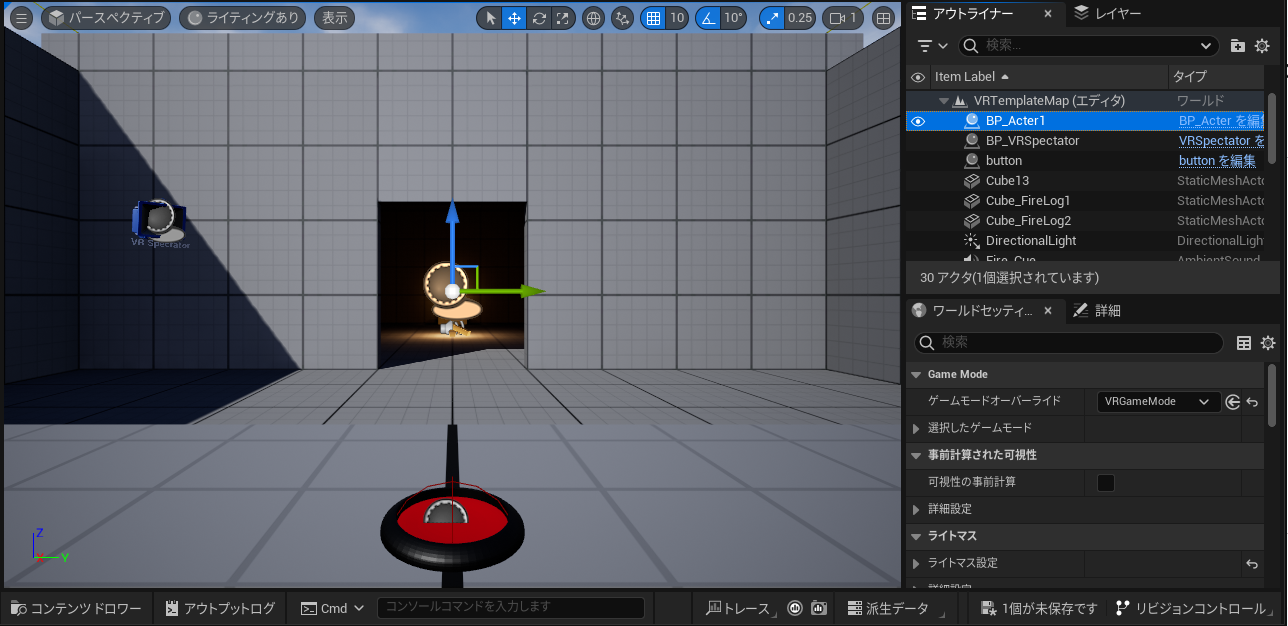Open the パースペクティブ view mode dropdown

pos(106,18)
